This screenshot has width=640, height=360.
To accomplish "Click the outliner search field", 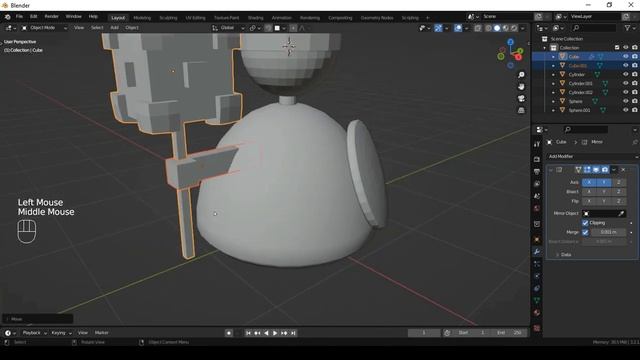I will tap(594, 28).
